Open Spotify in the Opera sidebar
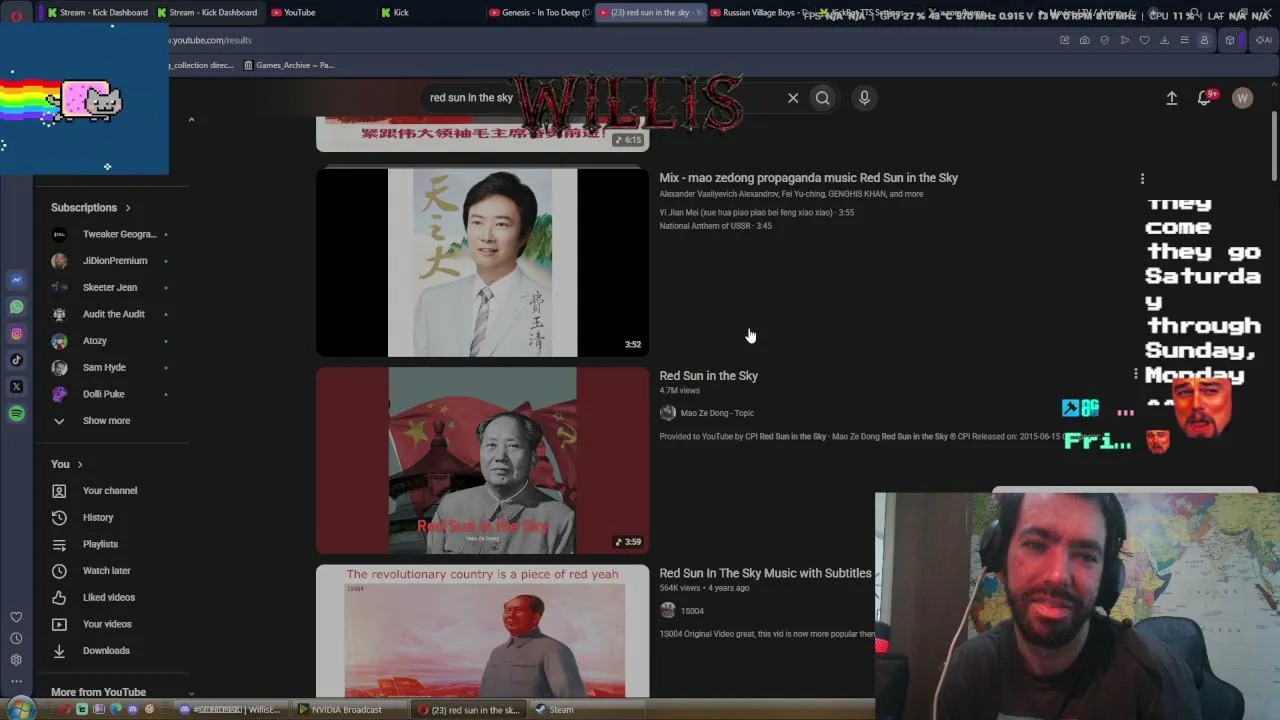The width and height of the screenshot is (1280, 720). (x=16, y=413)
